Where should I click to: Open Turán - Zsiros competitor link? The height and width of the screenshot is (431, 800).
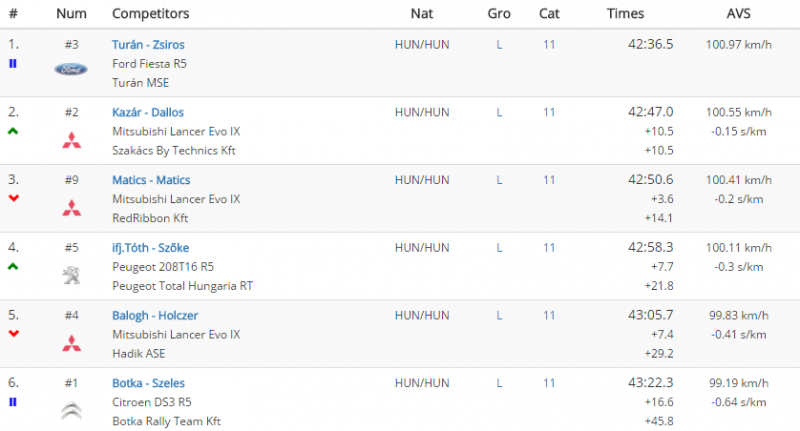pos(148,45)
